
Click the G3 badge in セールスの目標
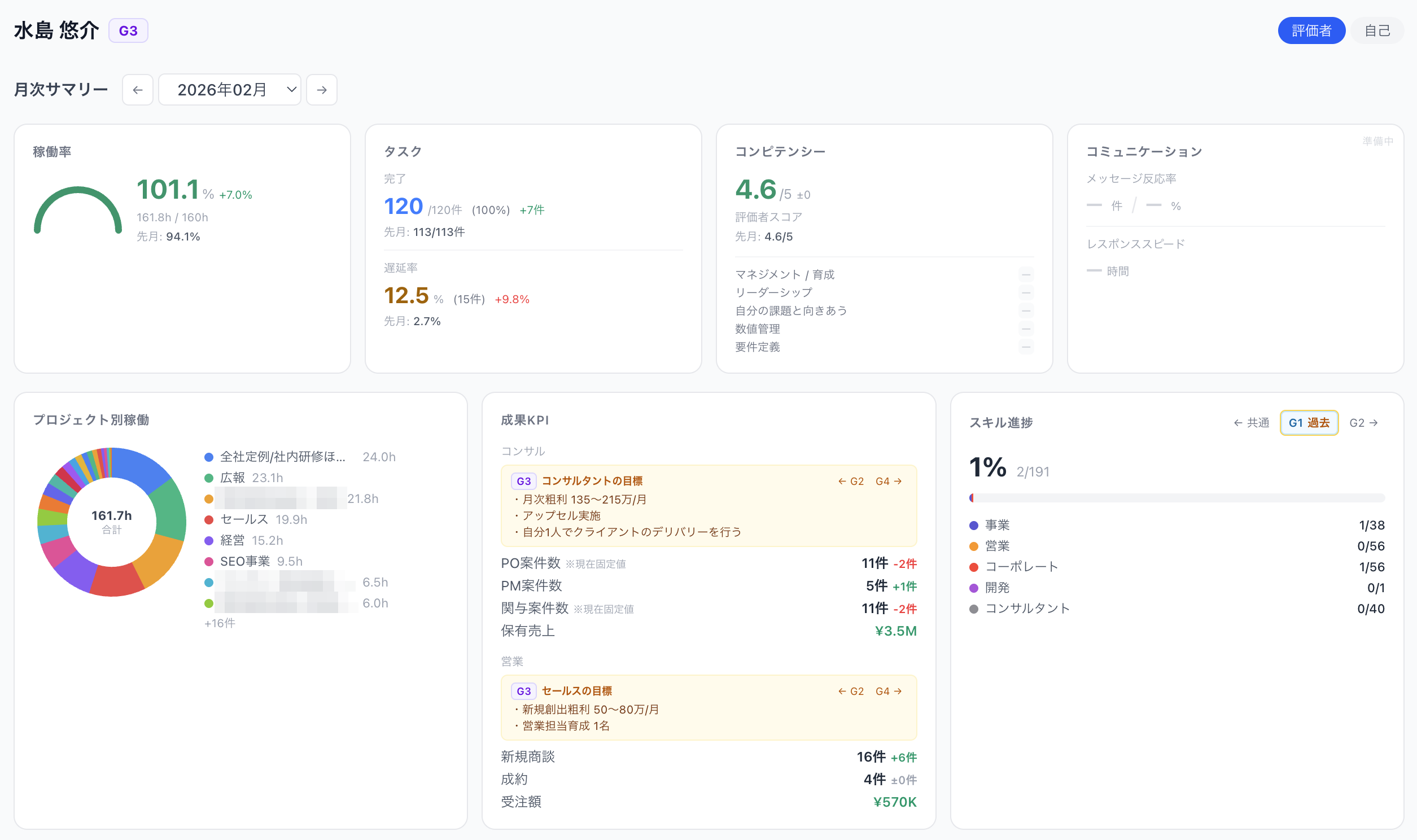click(x=523, y=691)
